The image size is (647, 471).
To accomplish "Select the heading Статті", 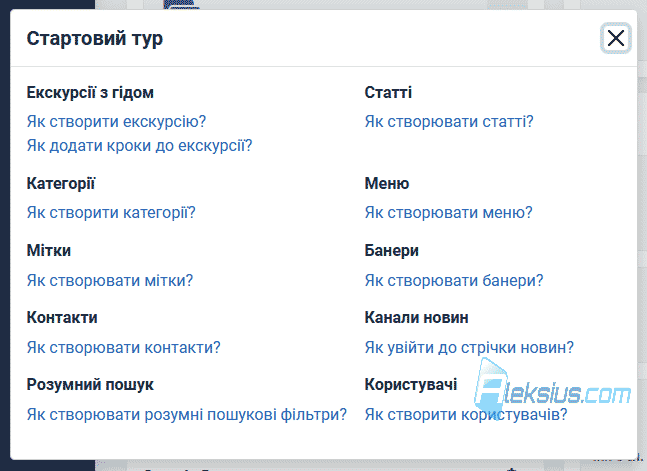I will (x=388, y=92).
